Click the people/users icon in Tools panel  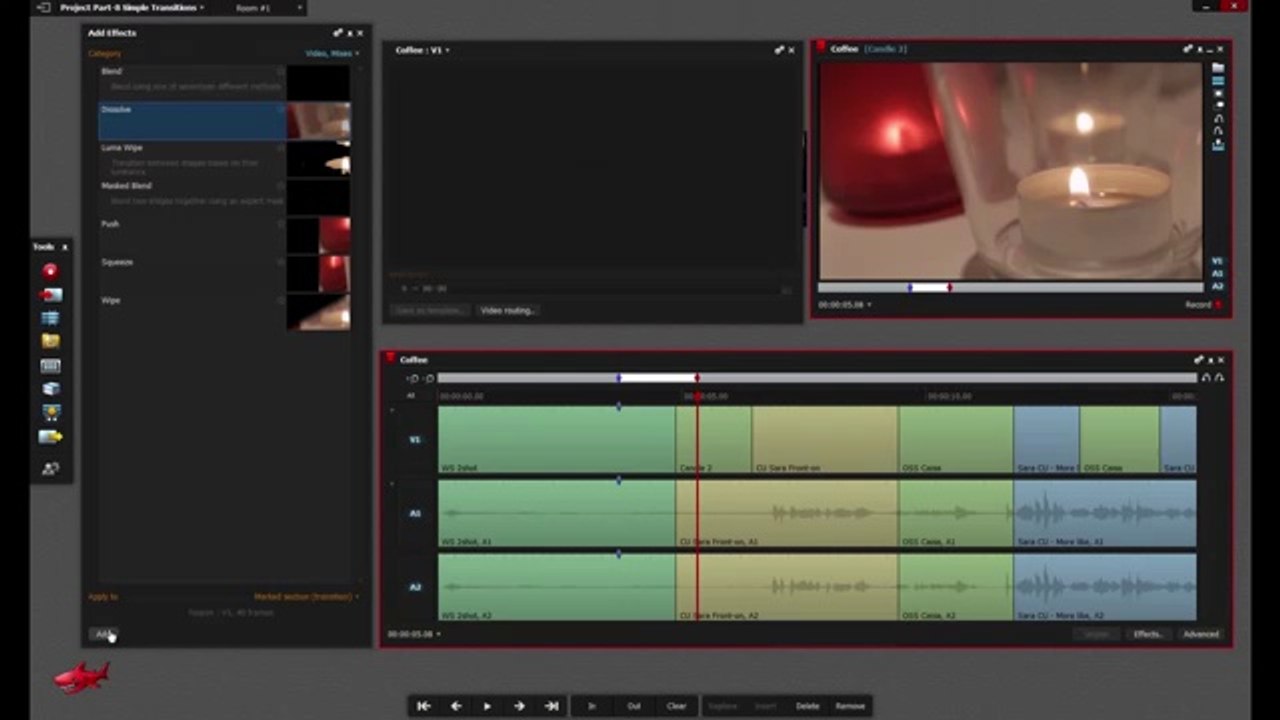[x=50, y=468]
